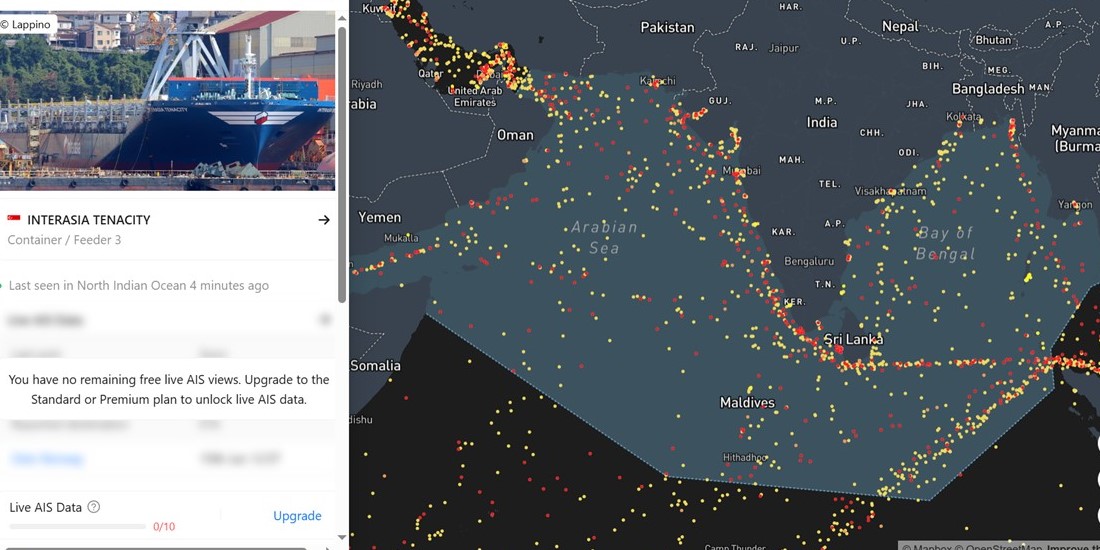Image resolution: width=1100 pixels, height=550 pixels.
Task: Open the INTERASIA TENACITY ship photo
Action: point(167,100)
